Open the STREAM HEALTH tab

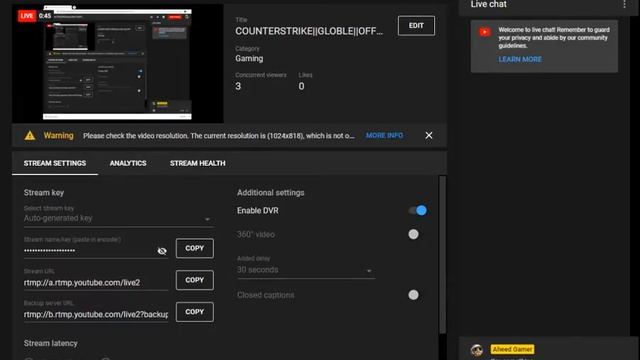click(198, 163)
